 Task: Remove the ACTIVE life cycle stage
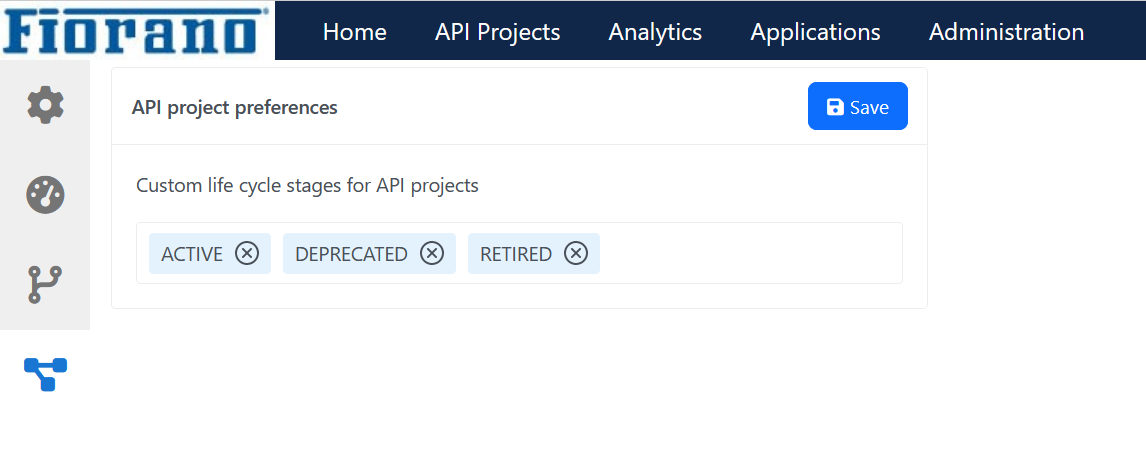coord(247,253)
